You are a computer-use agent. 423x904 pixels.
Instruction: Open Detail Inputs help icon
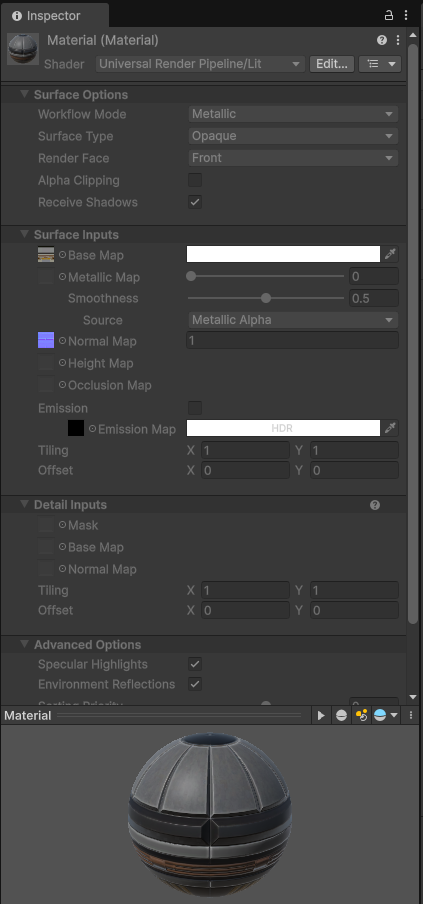[375, 505]
